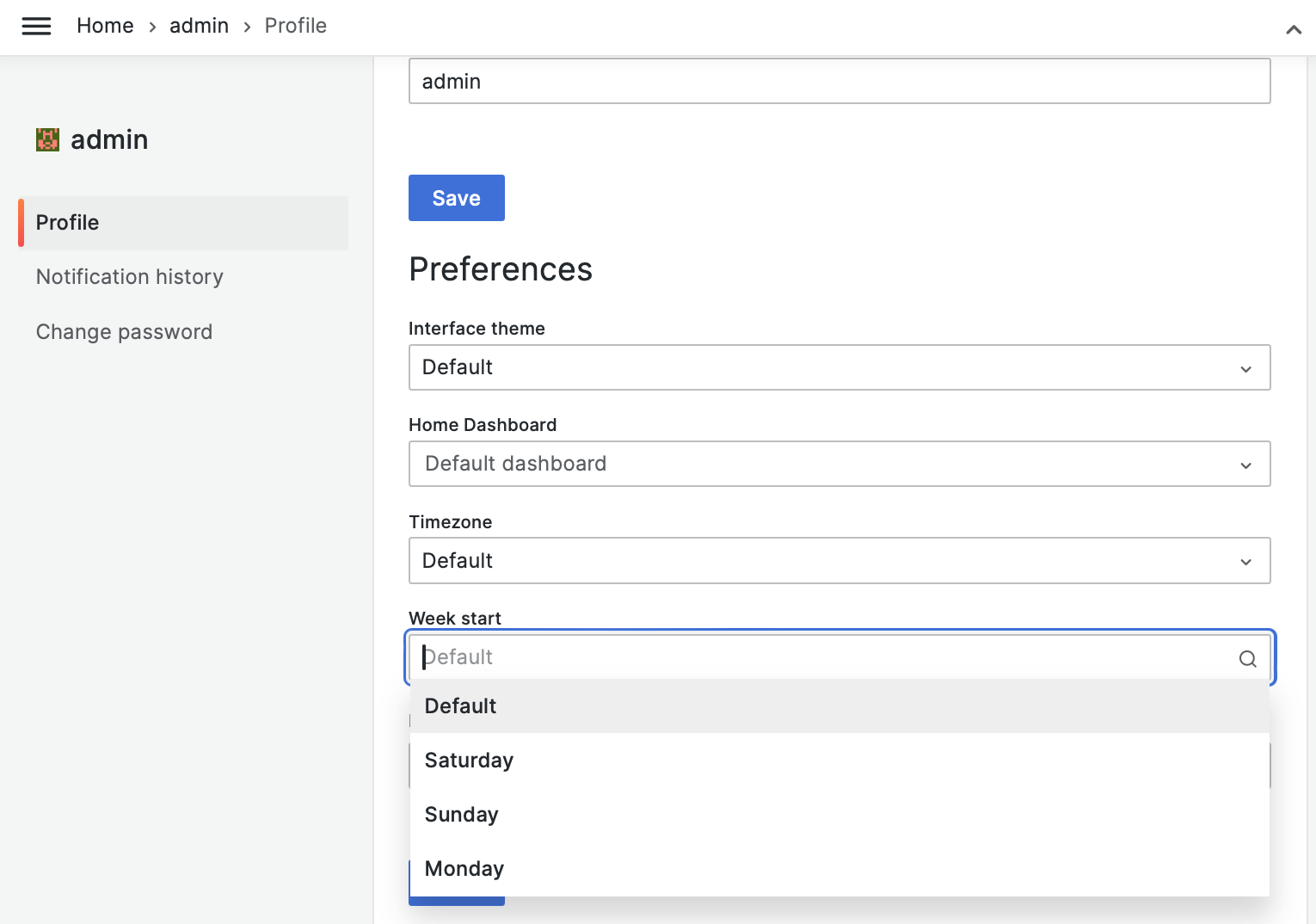1316x924 pixels.
Task: Select Default week start option
Action: tap(461, 706)
